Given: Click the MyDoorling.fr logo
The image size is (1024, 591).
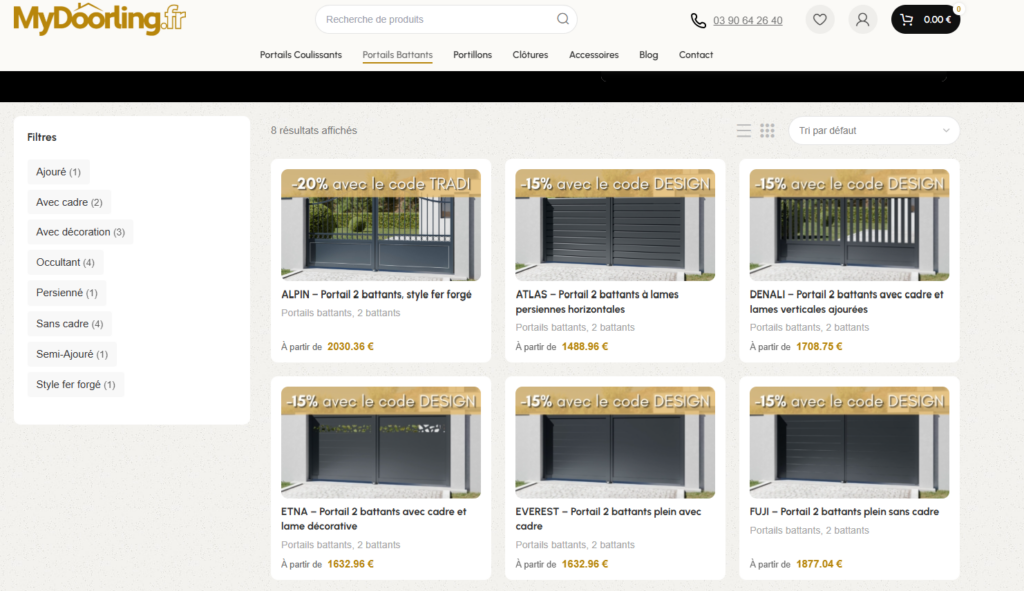Looking at the screenshot, I should coord(97,19).
